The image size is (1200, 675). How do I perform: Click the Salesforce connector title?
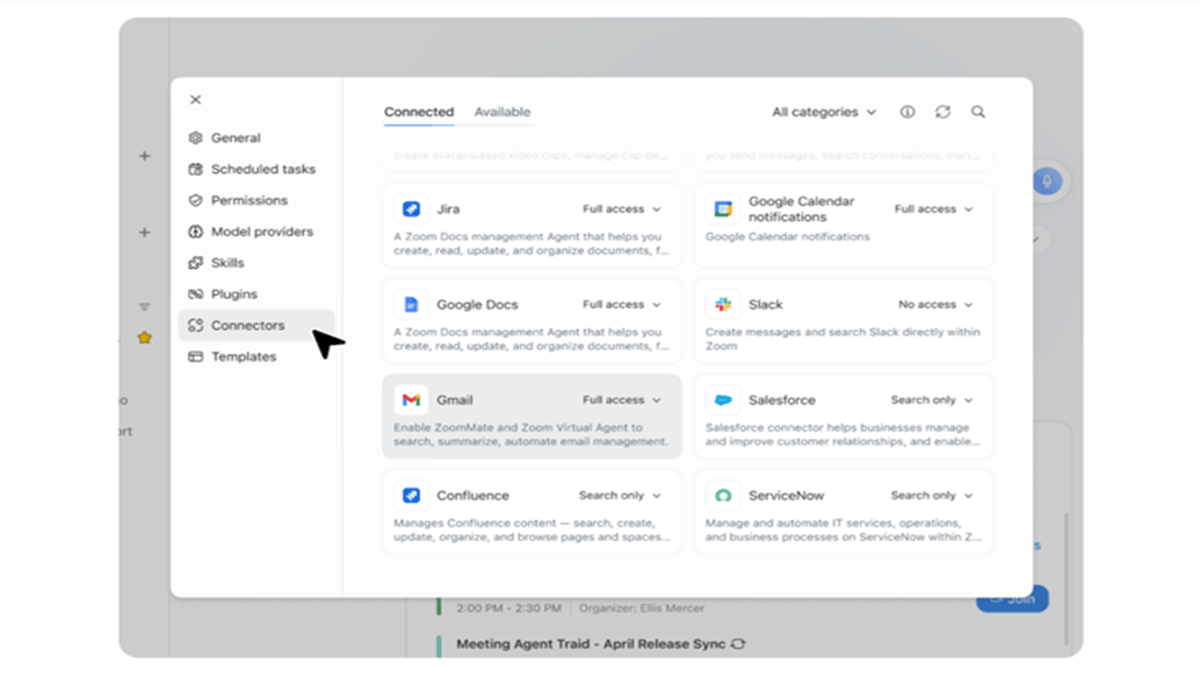click(782, 400)
